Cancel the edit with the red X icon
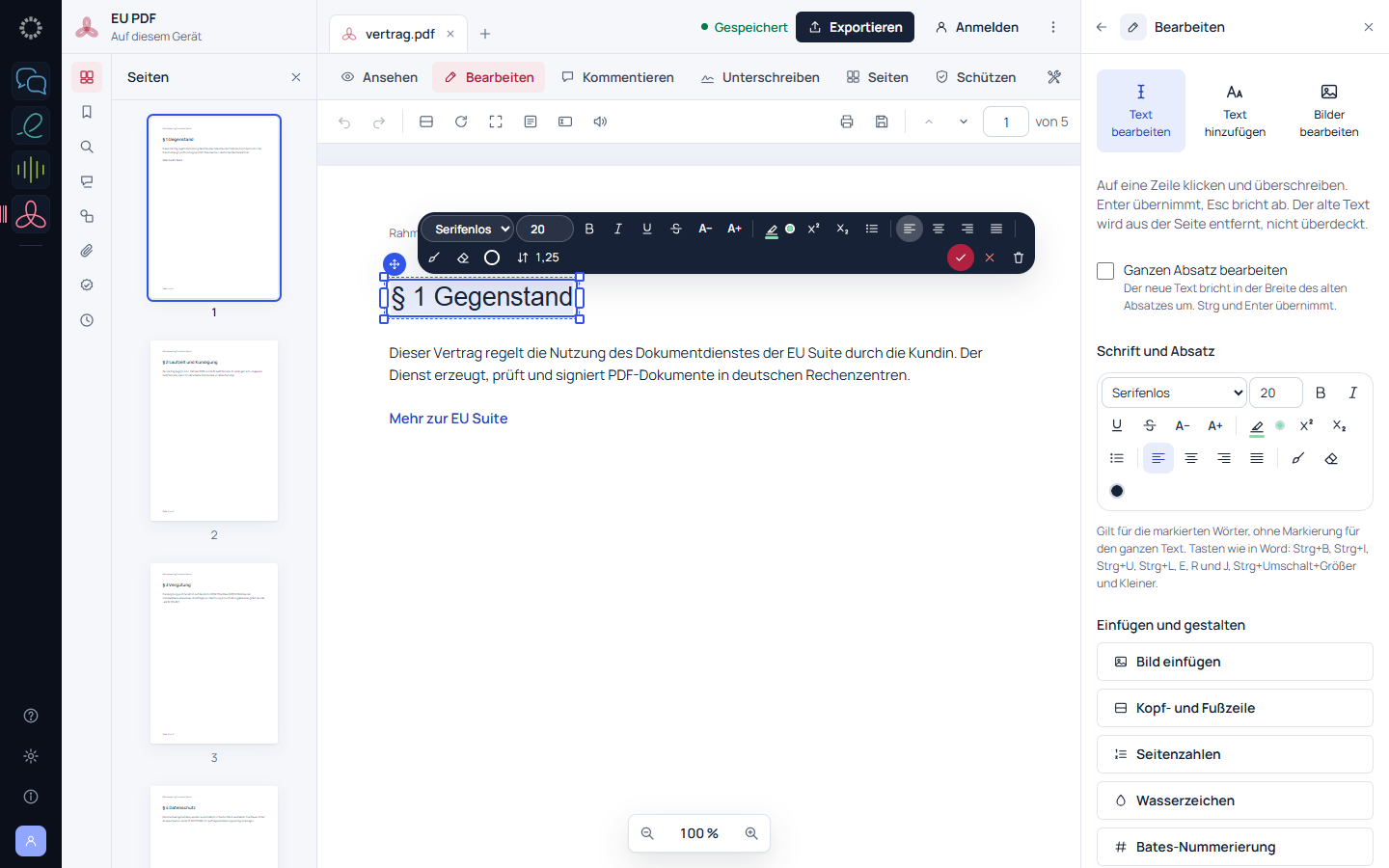 [x=990, y=258]
